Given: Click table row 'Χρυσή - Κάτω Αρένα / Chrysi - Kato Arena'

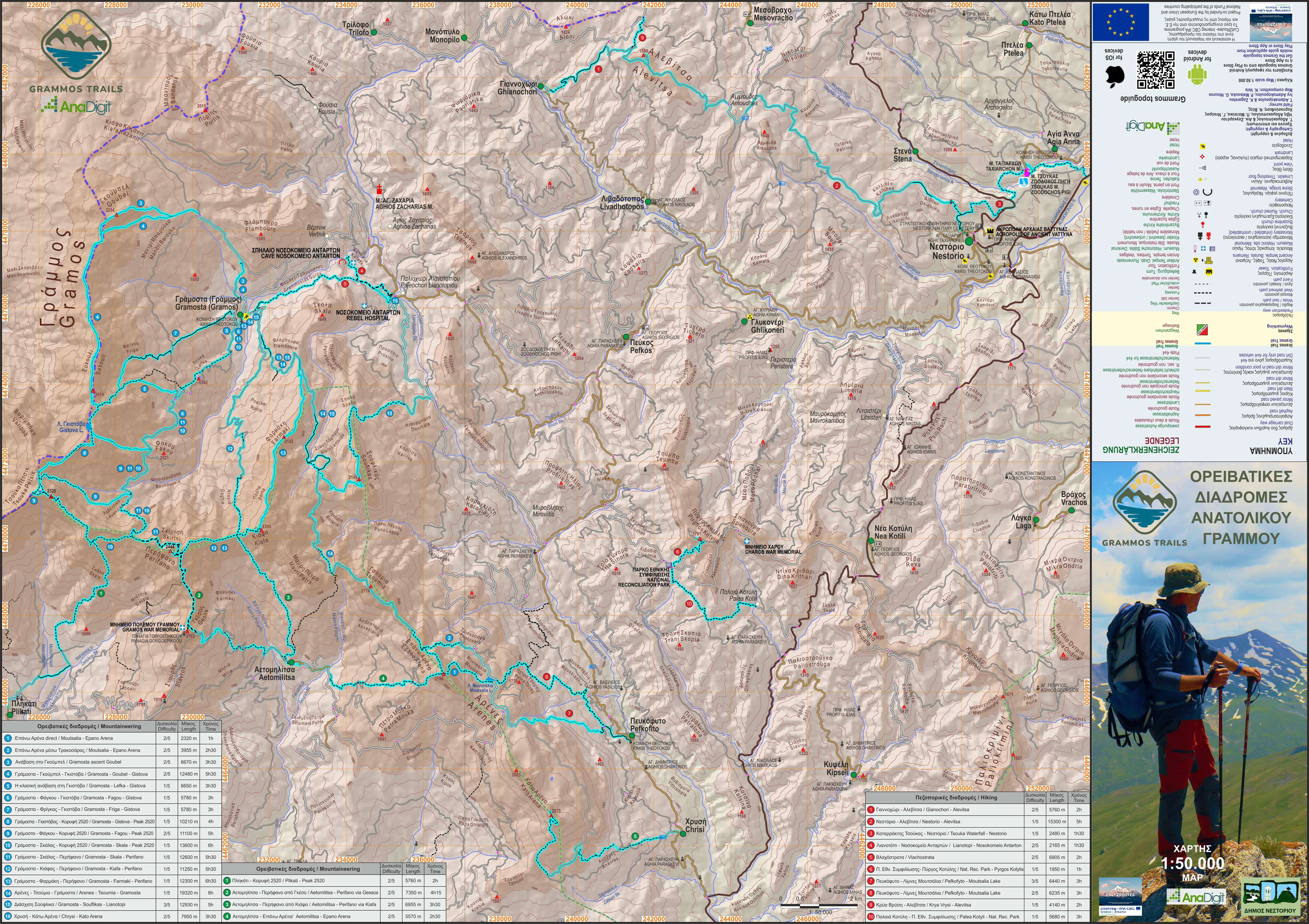Looking at the screenshot, I should click(112, 916).
